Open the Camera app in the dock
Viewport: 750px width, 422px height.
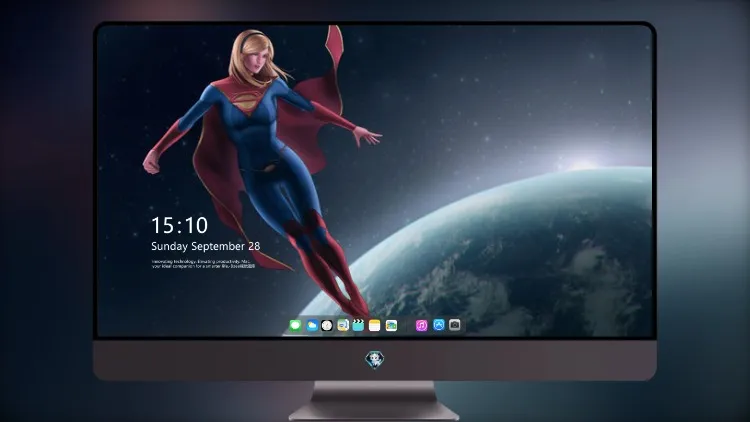455,325
